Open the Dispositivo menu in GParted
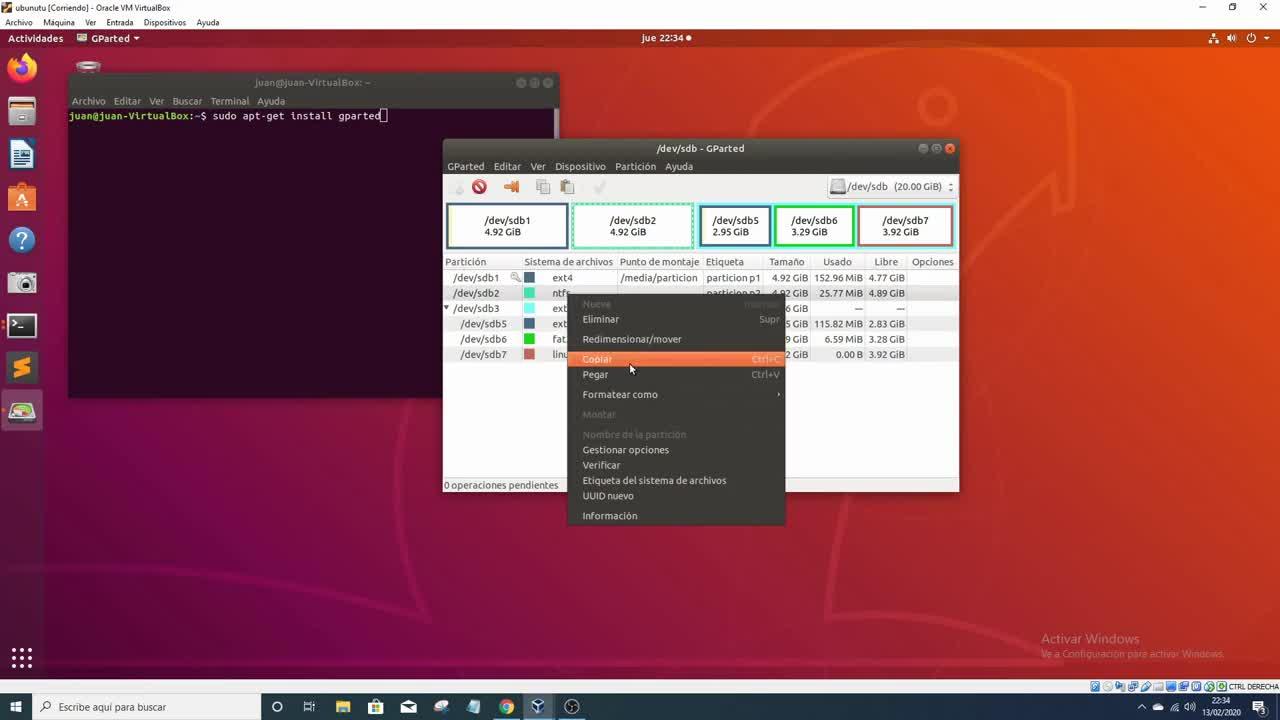 tap(580, 167)
